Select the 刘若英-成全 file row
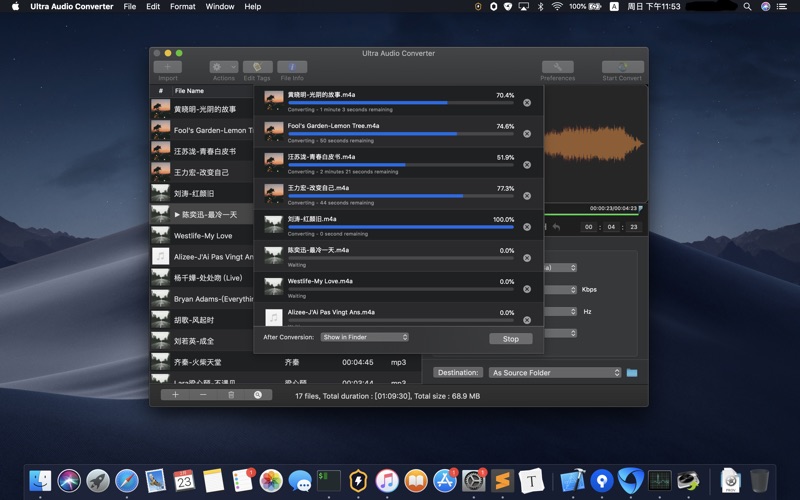Image resolution: width=800 pixels, height=500 pixels. point(202,341)
